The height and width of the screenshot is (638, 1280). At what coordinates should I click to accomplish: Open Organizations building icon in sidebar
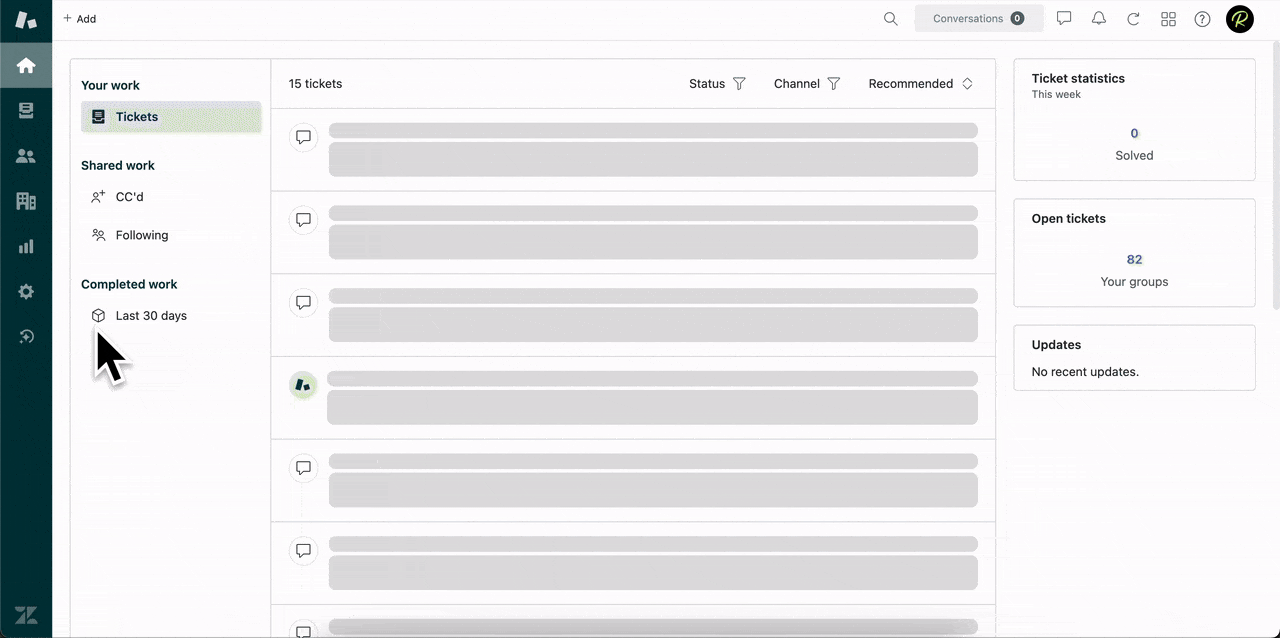tap(26, 201)
